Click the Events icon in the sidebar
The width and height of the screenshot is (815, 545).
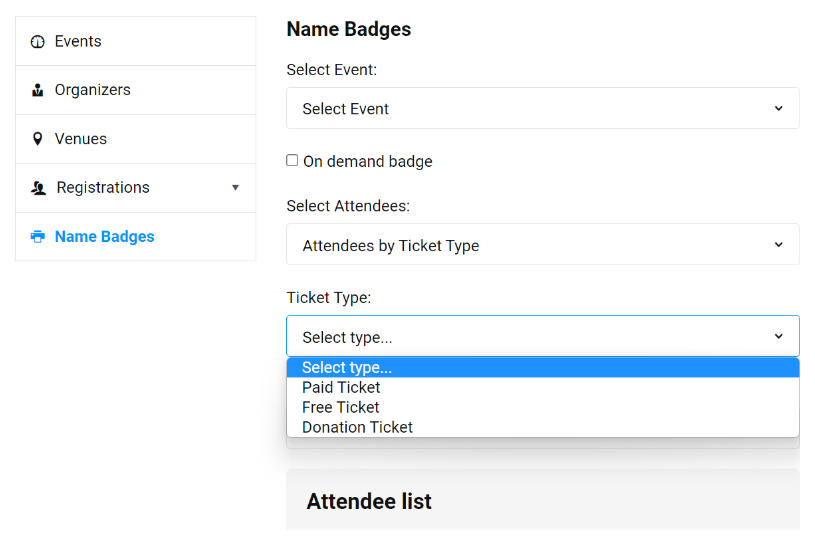coord(37,42)
